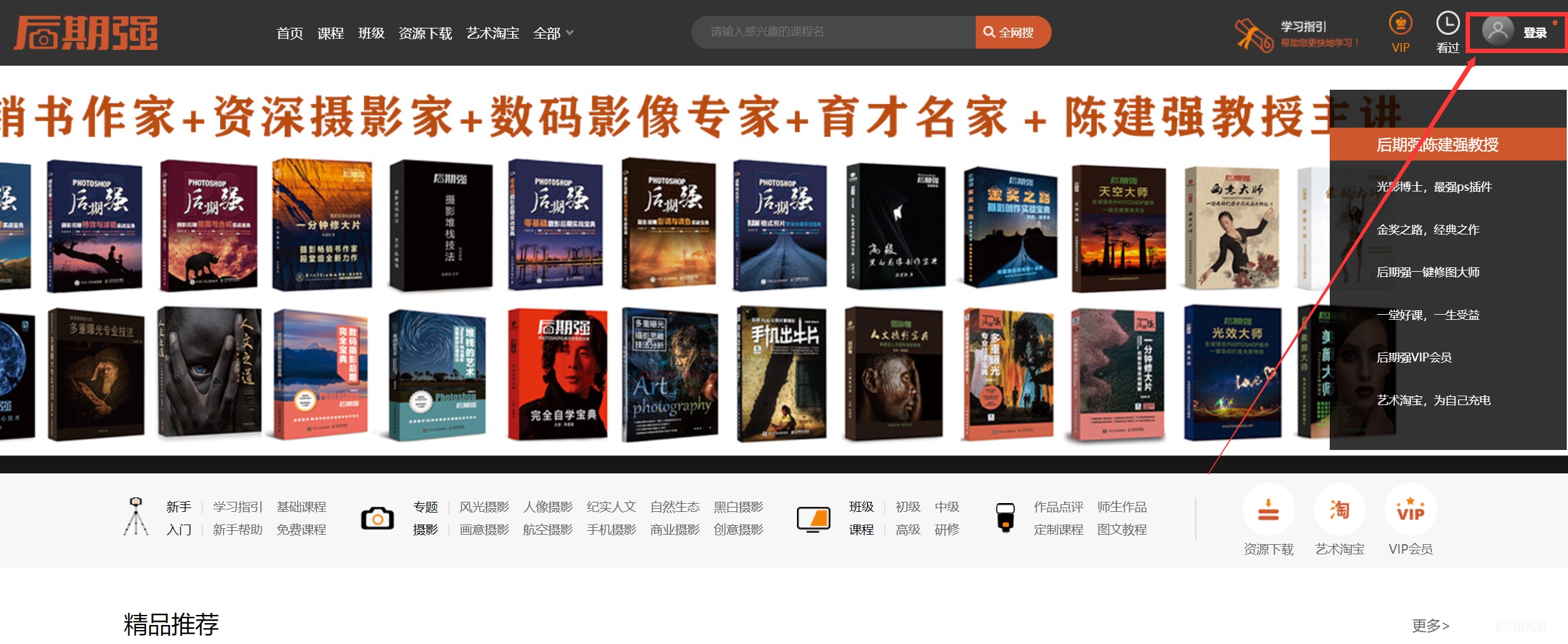Open 资源下载 in the top navigation

point(425,33)
